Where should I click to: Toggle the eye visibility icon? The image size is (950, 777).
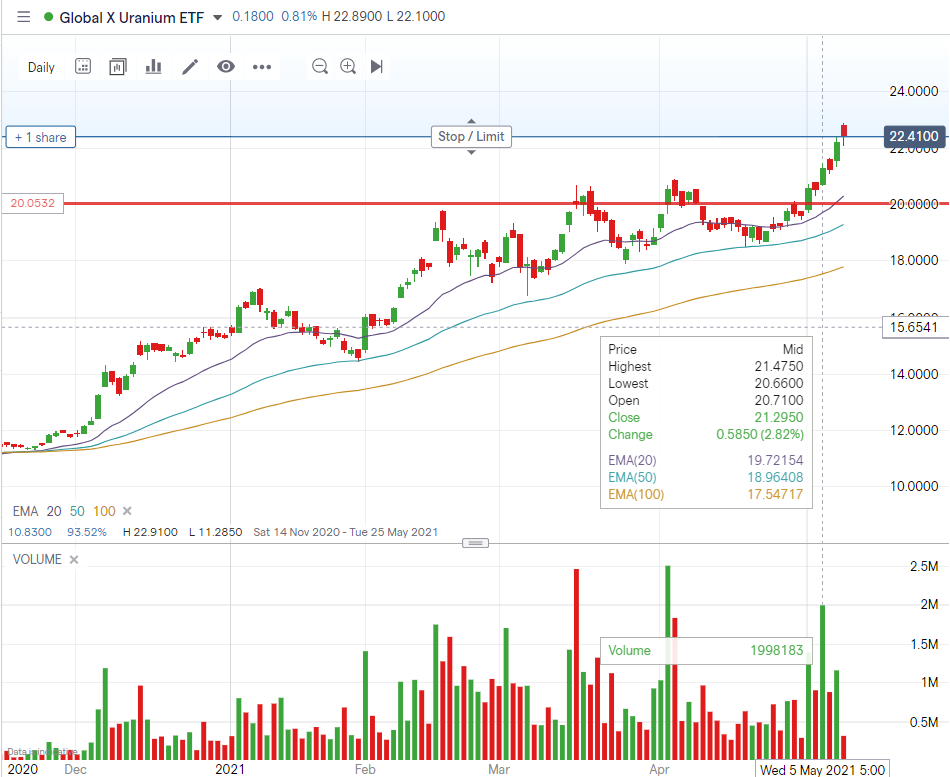tap(226, 67)
